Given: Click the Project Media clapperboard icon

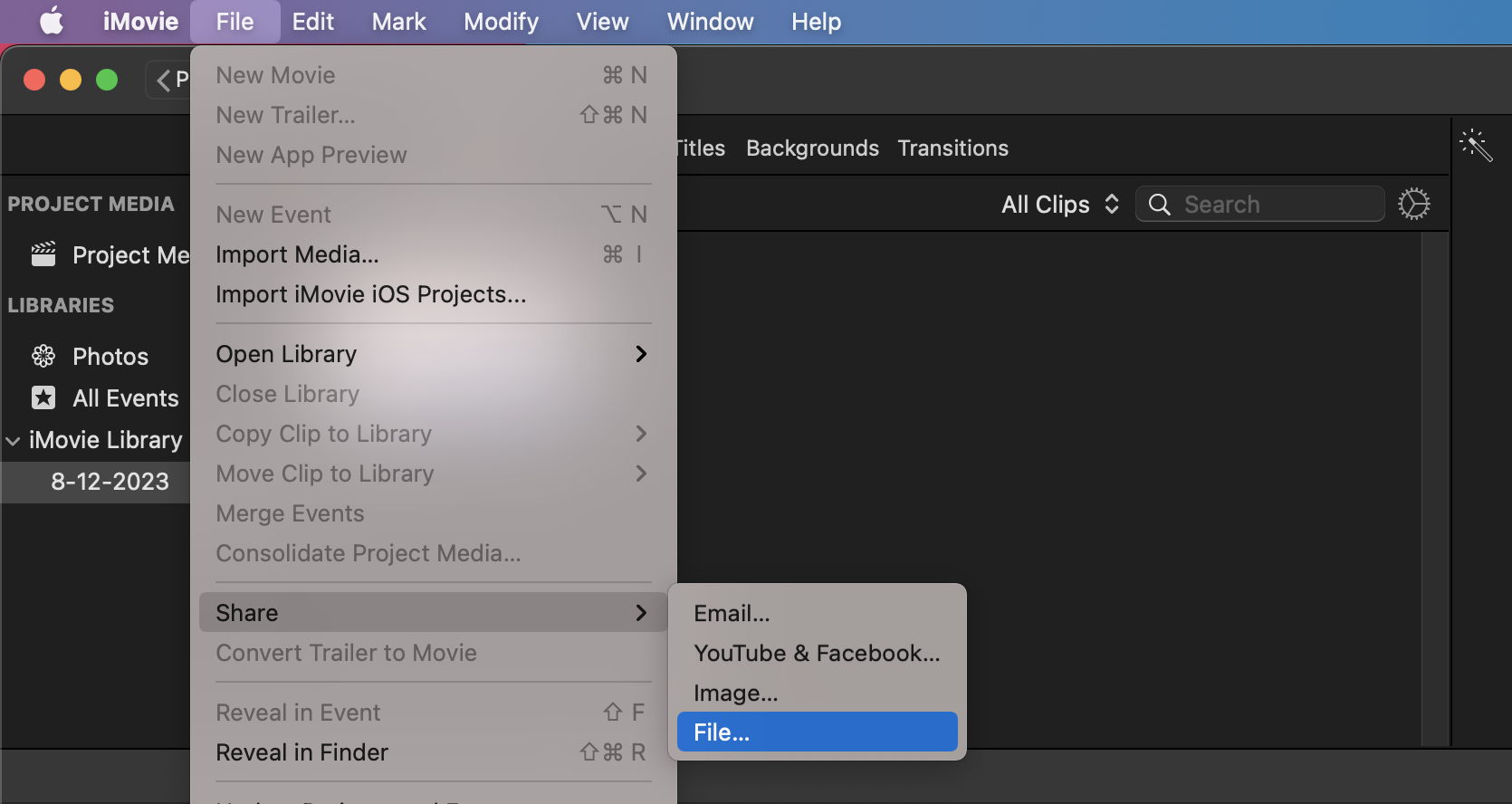Looking at the screenshot, I should [43, 254].
